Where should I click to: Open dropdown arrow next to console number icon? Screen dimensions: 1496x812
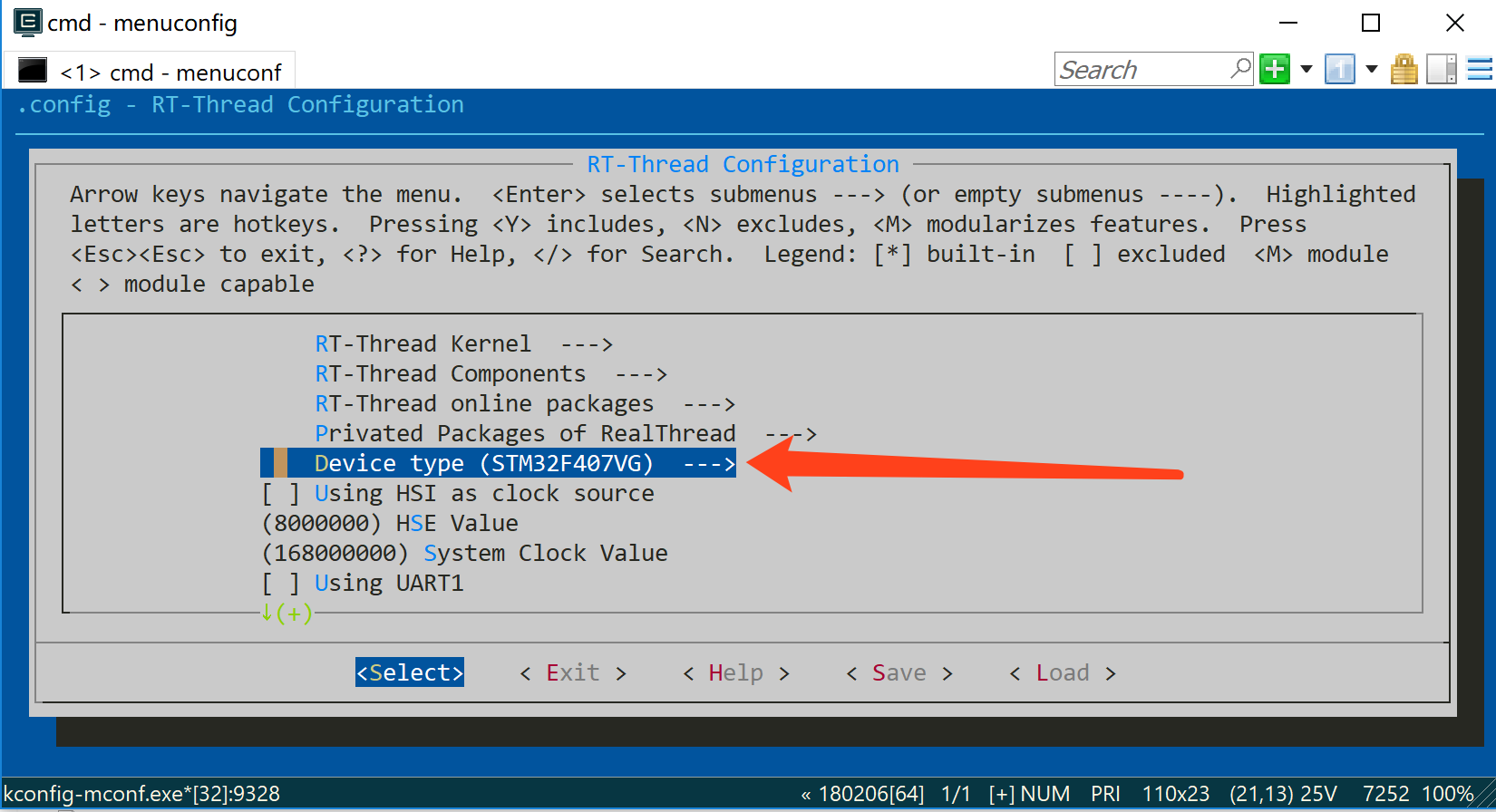(1371, 69)
